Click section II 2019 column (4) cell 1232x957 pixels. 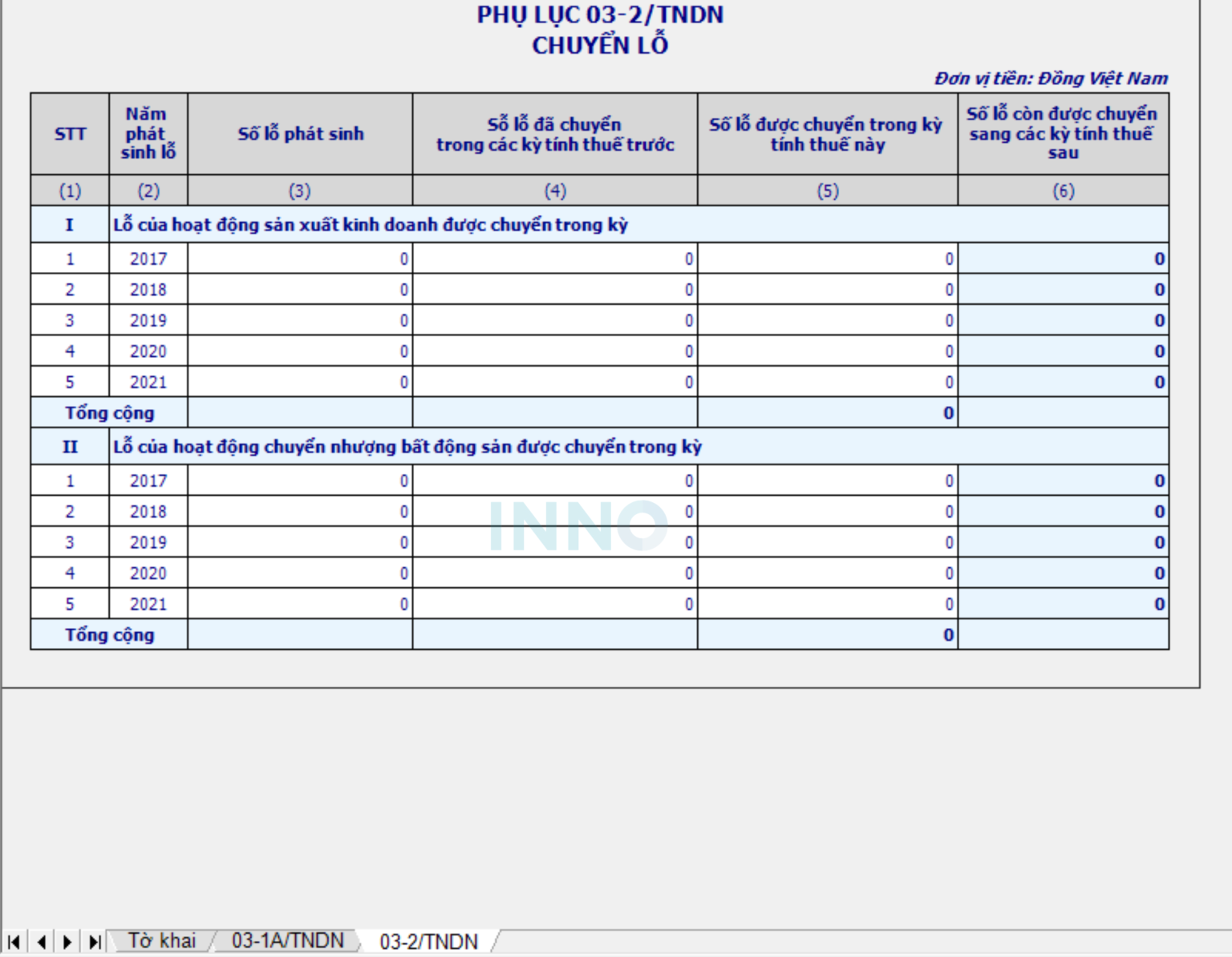point(554,543)
